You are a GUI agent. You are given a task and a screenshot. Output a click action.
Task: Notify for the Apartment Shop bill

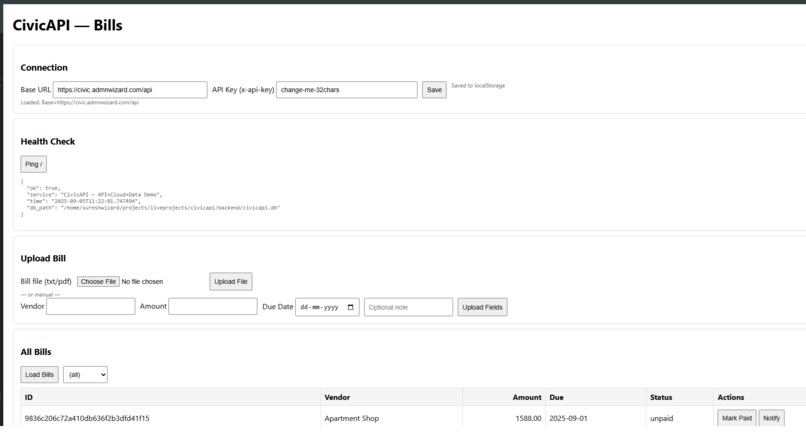tap(772, 418)
